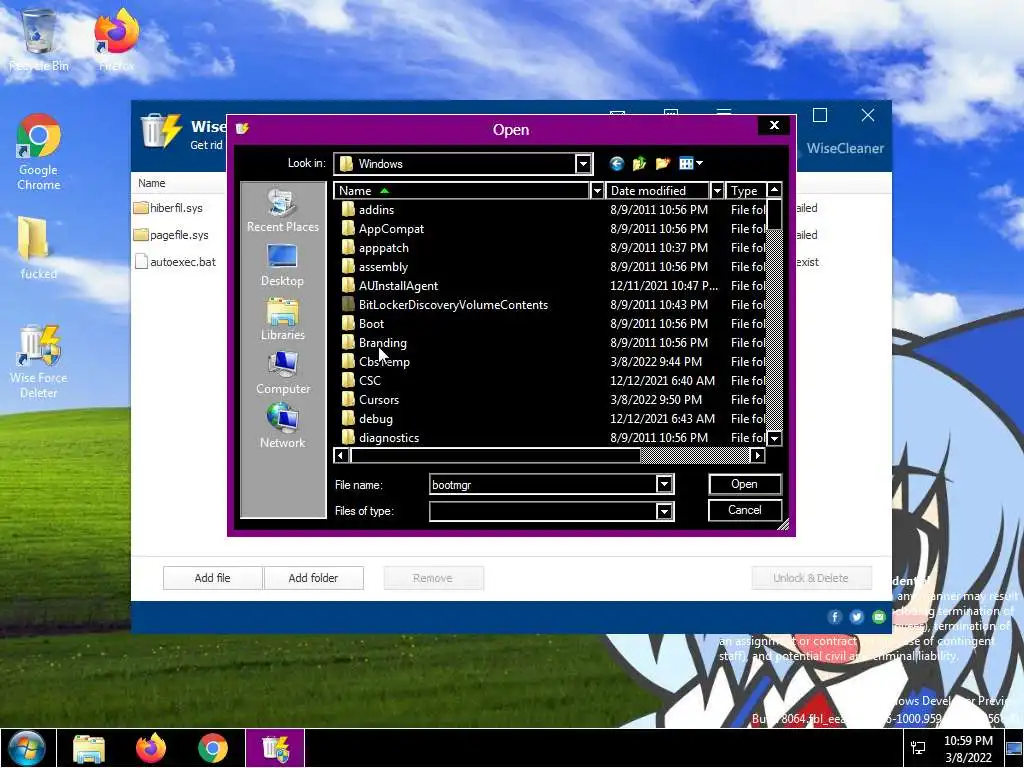This screenshot has width=1024, height=768.
Task: Click the email icon in Wise Force Deleter
Action: pos(879,617)
